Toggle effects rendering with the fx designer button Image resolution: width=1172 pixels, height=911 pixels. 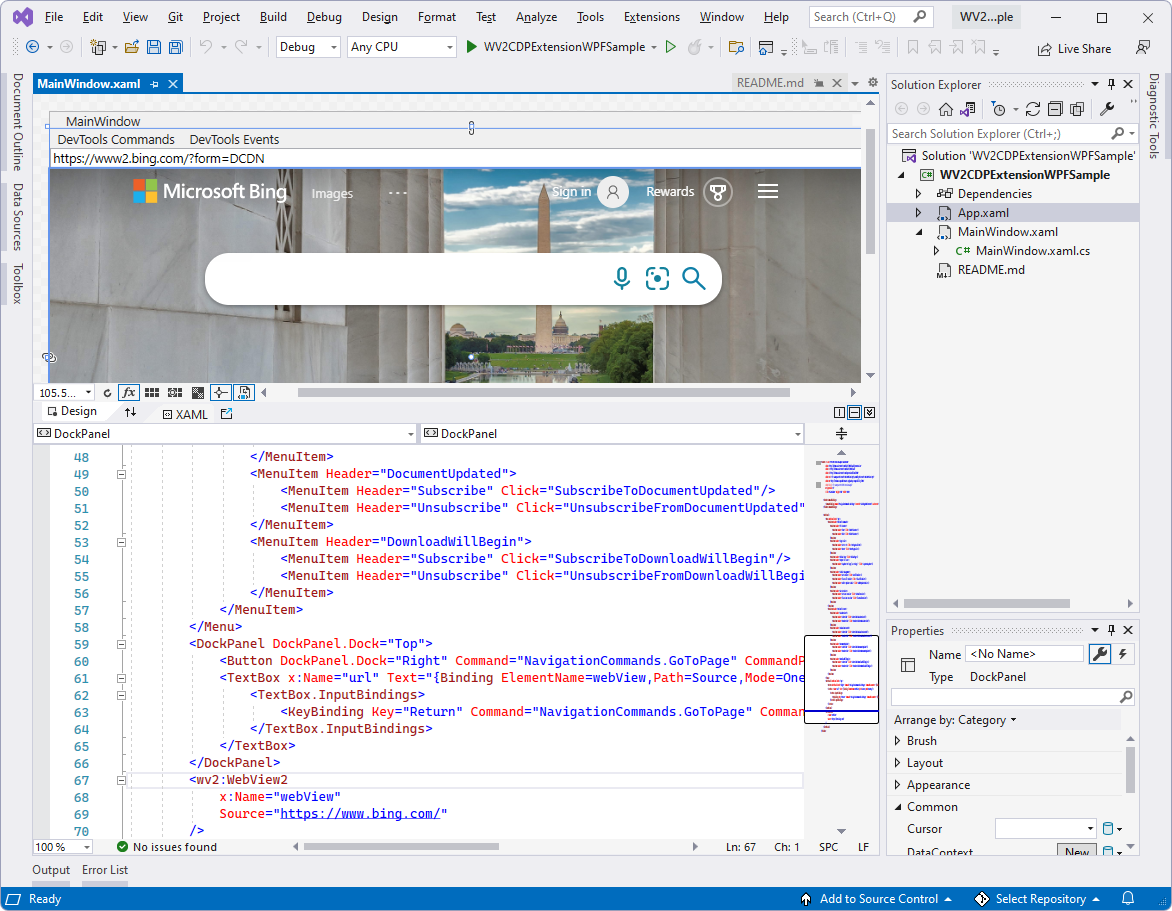129,392
